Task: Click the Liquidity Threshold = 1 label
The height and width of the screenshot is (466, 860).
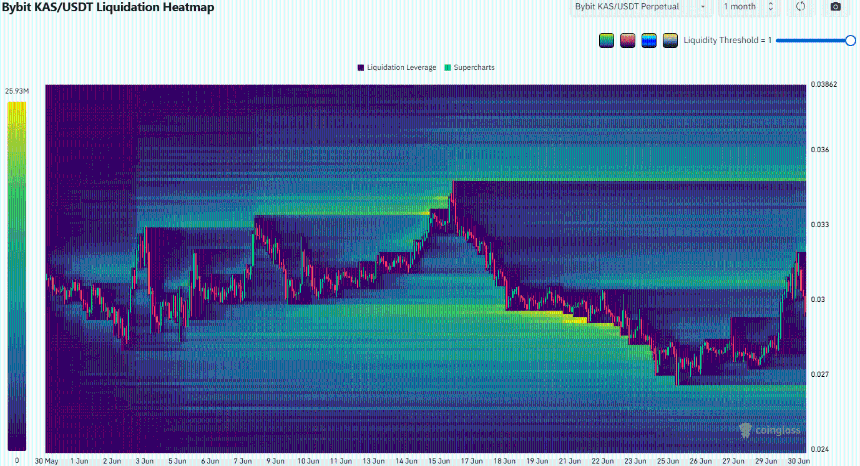Action: (x=727, y=40)
